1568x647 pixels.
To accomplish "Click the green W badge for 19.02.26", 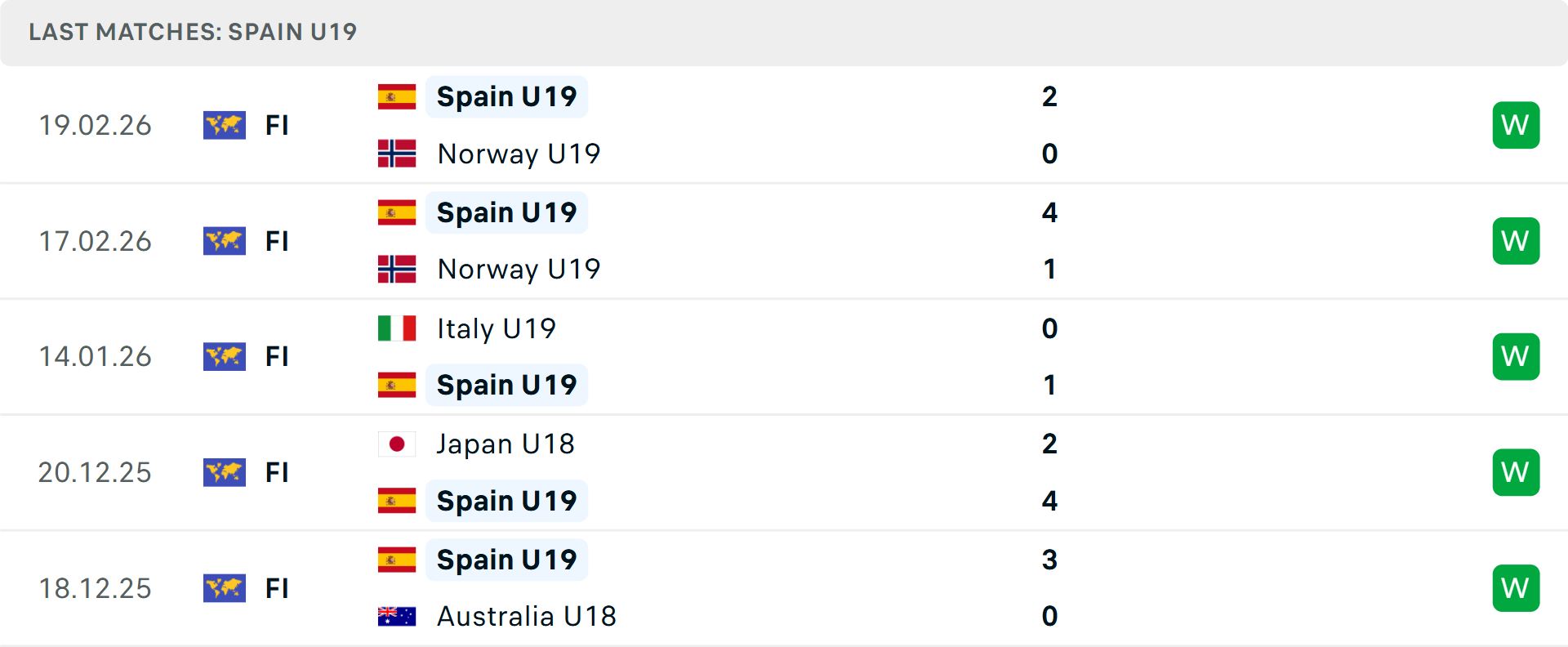I will (1515, 125).
